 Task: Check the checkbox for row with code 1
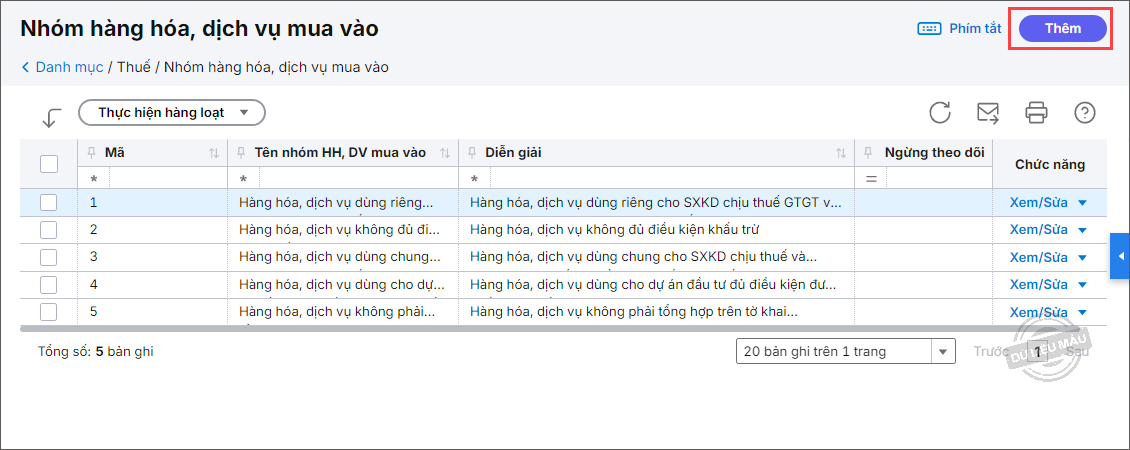click(48, 202)
